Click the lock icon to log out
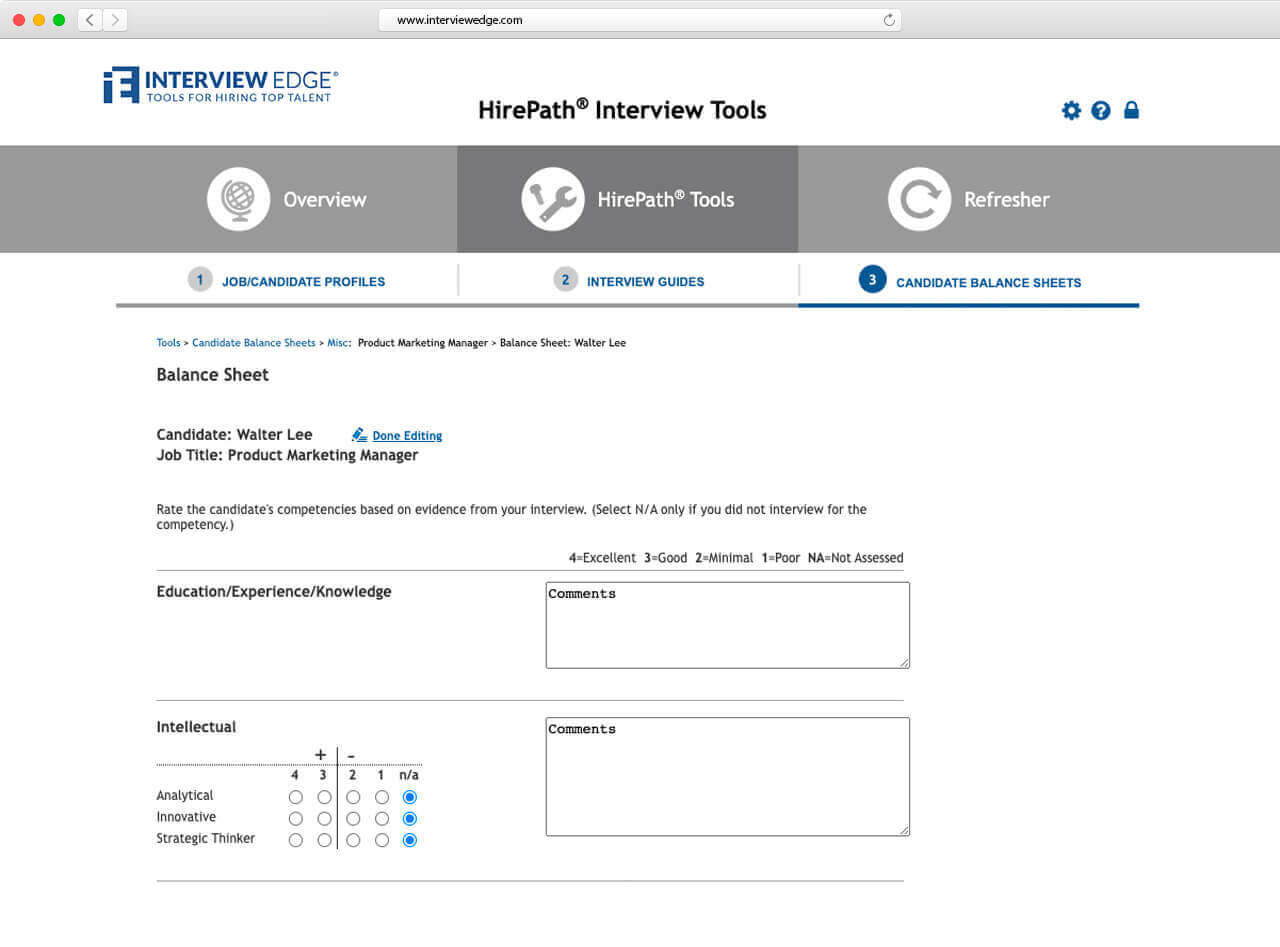The image size is (1280, 947). point(1131,110)
